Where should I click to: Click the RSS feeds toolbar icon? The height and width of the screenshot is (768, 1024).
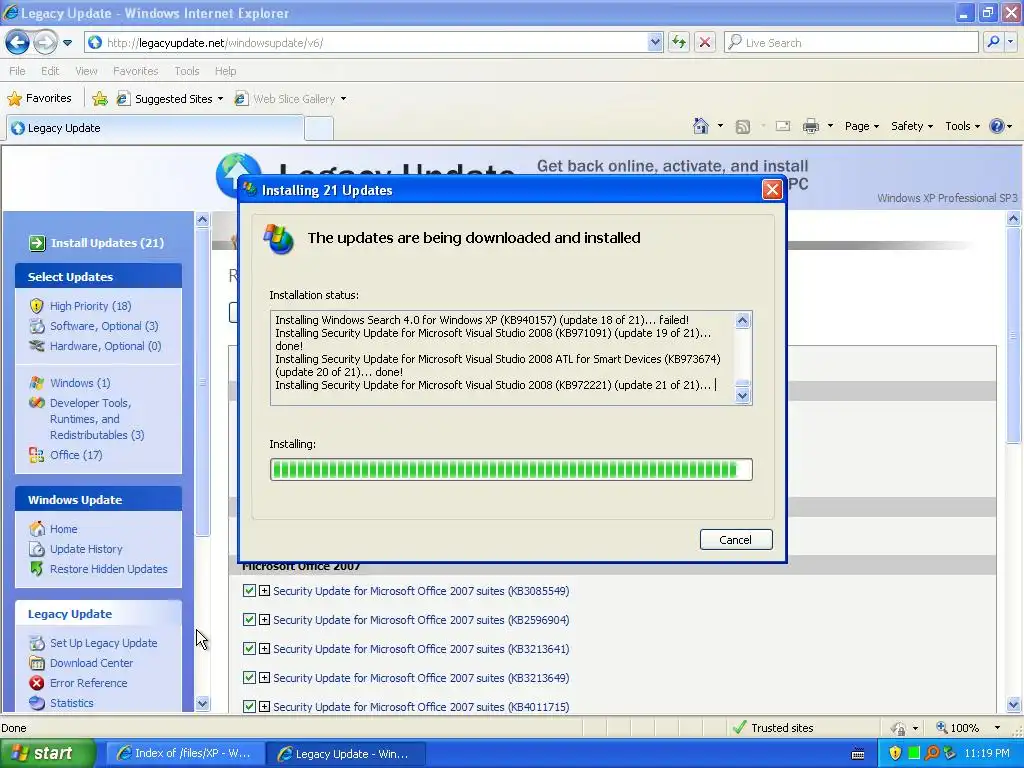[x=743, y=127]
